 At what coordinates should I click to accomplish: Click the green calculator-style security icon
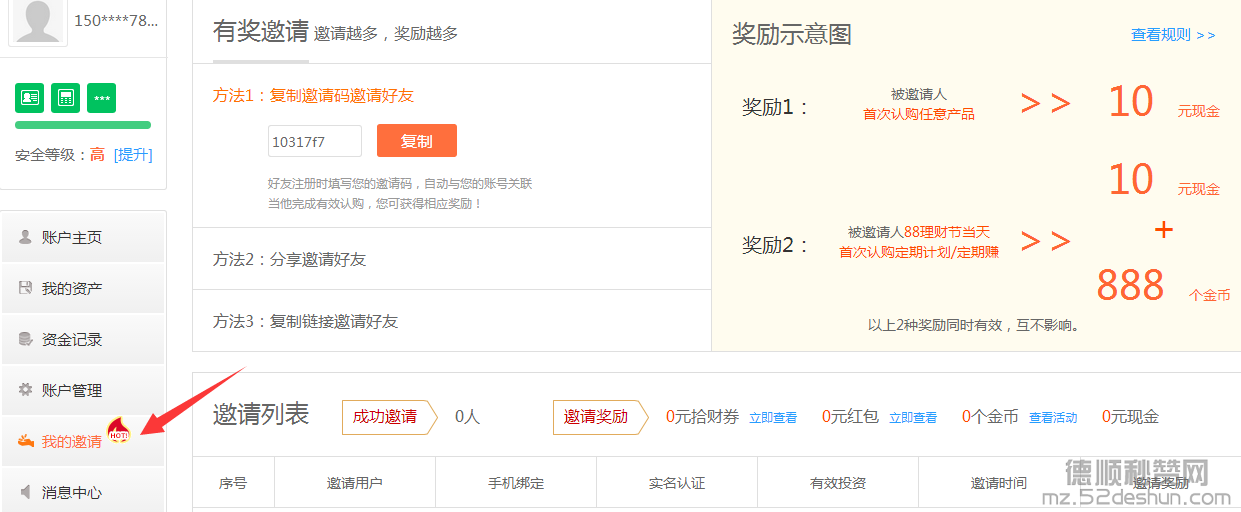(x=66, y=98)
